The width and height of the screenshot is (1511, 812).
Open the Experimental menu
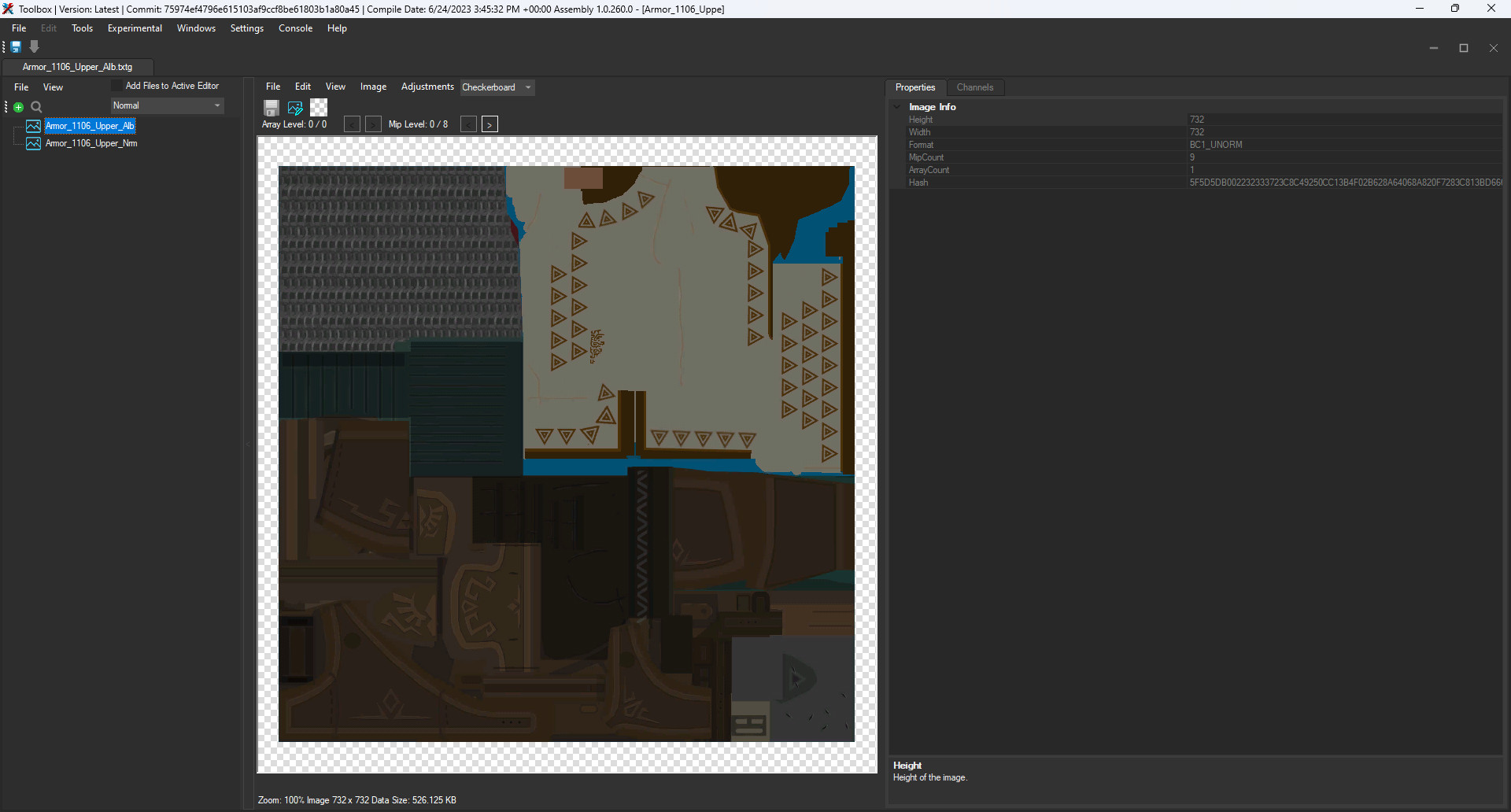pyautogui.click(x=135, y=28)
